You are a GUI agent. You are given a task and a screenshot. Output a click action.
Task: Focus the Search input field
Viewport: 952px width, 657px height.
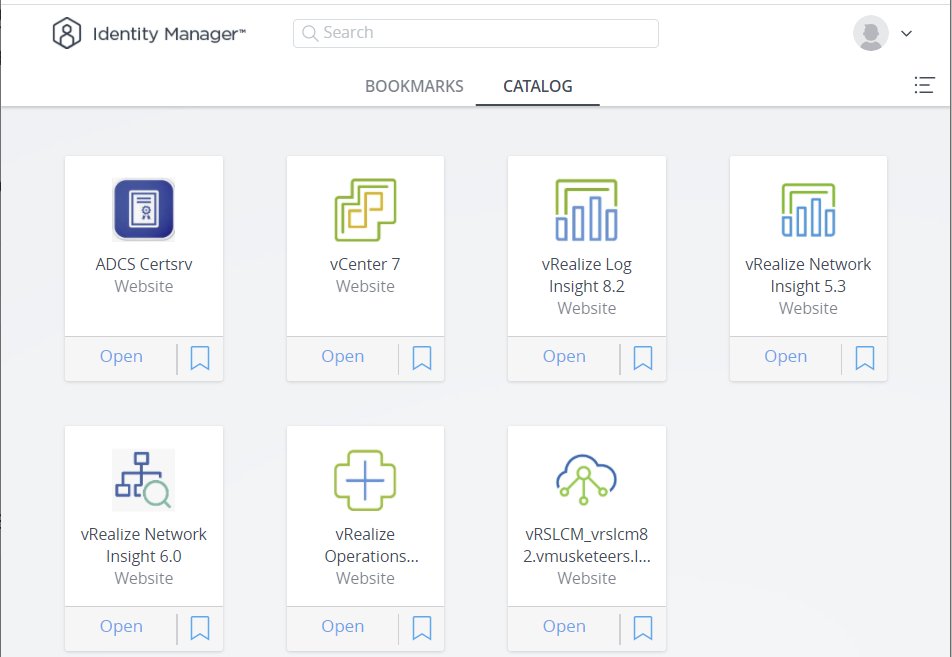tap(475, 33)
